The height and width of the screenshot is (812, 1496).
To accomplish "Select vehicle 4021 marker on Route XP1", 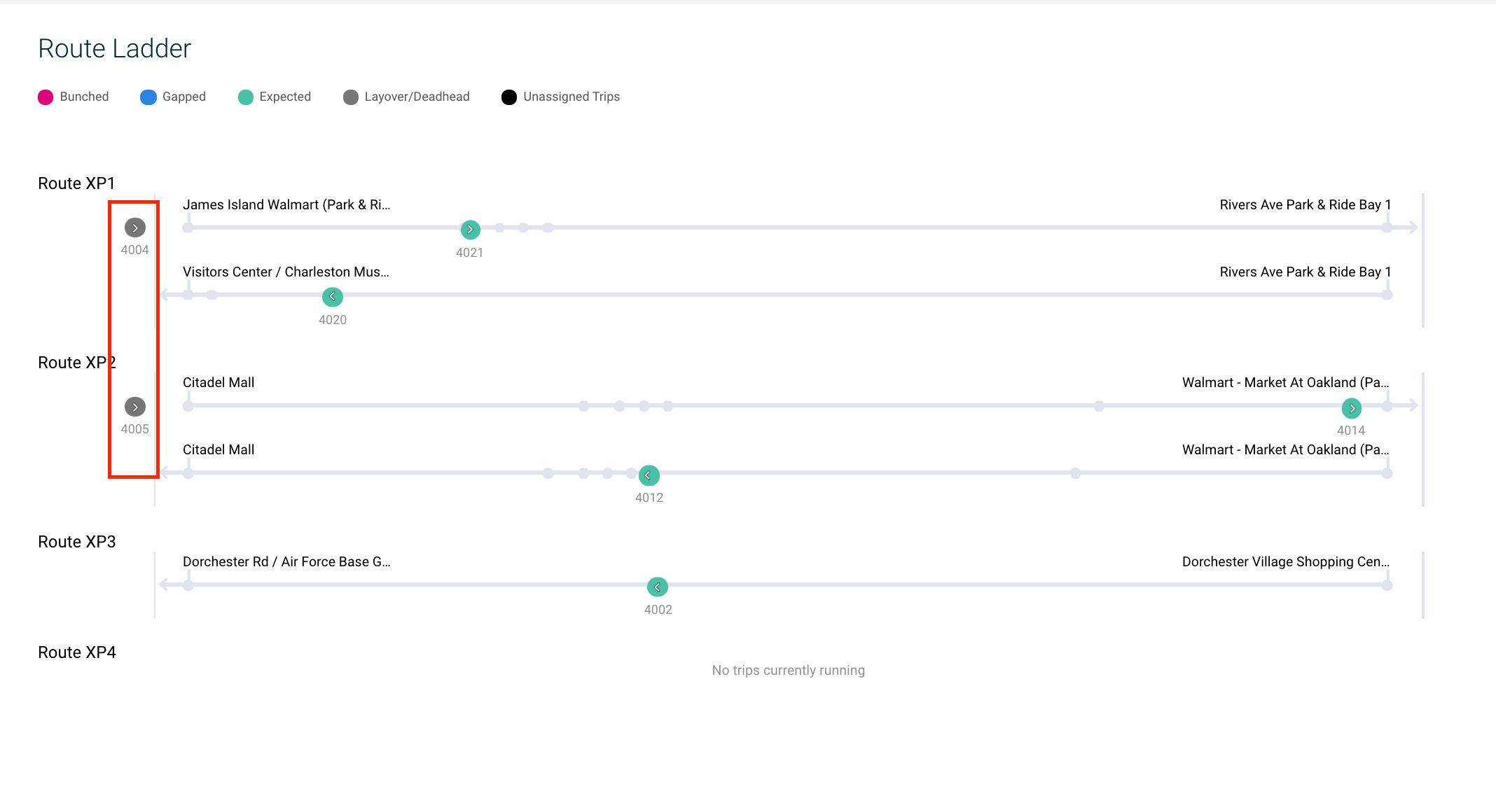I will [470, 229].
